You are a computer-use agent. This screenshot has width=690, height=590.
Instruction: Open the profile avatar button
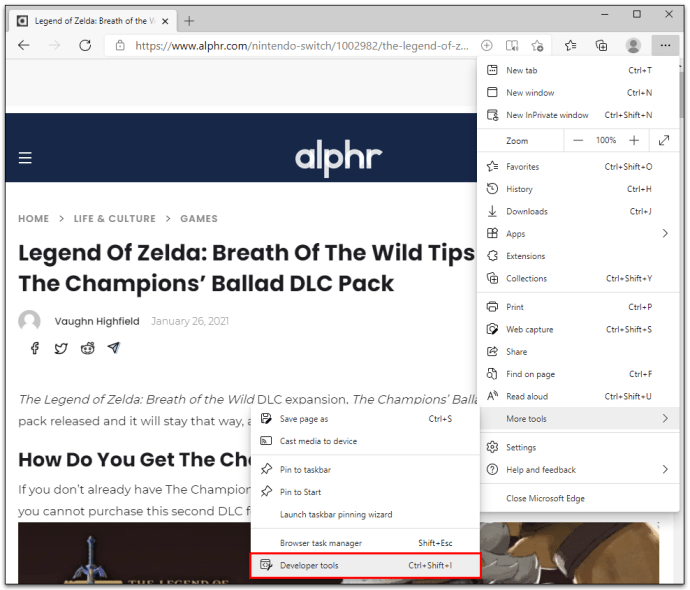pos(633,45)
